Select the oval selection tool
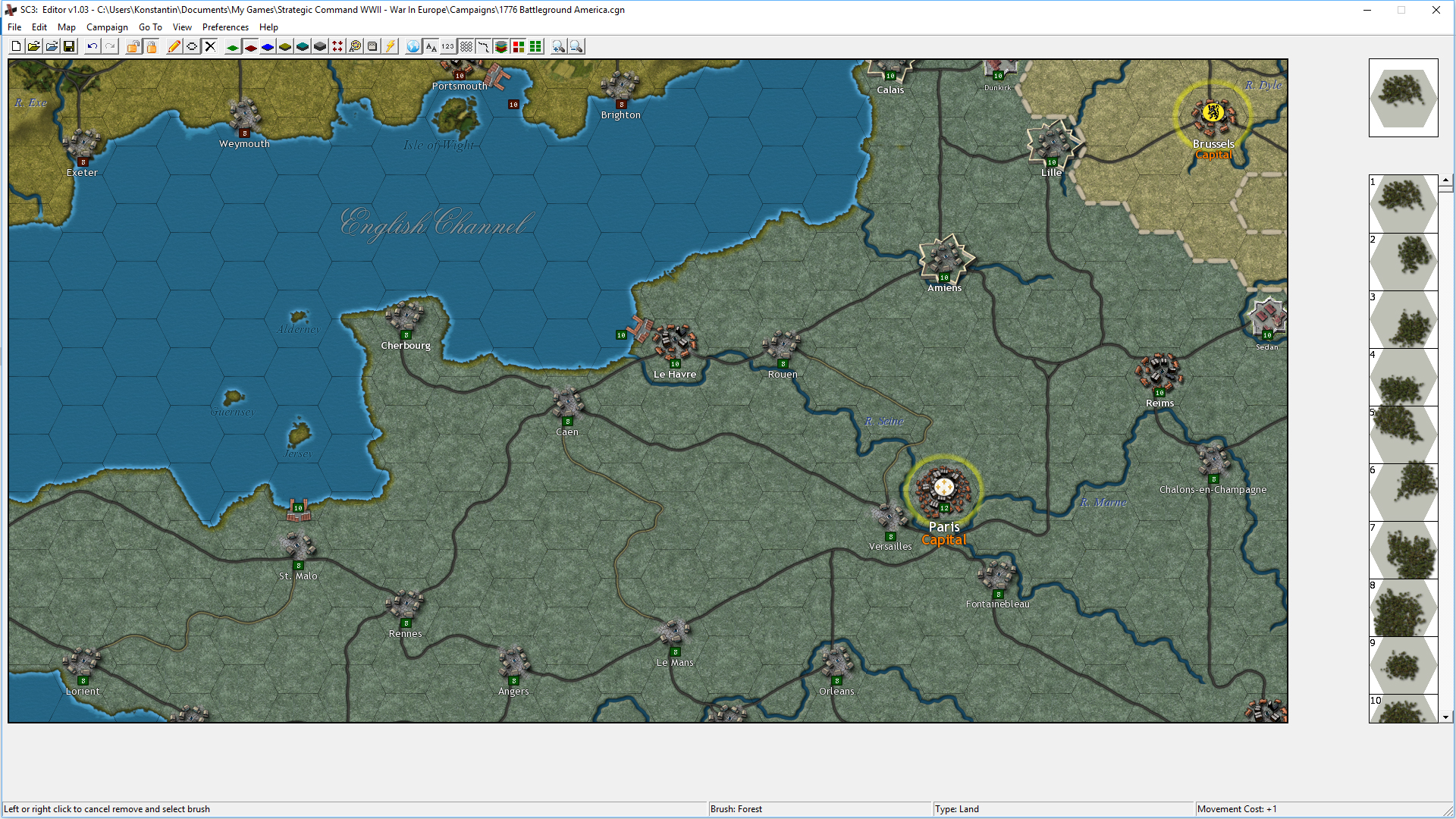This screenshot has height=819, width=1456. pyautogui.click(x=192, y=46)
